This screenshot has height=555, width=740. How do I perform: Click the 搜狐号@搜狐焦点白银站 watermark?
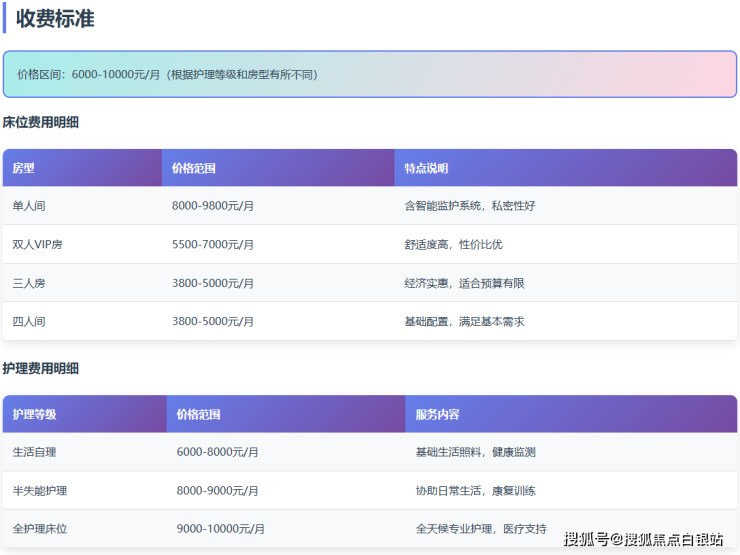pos(643,539)
